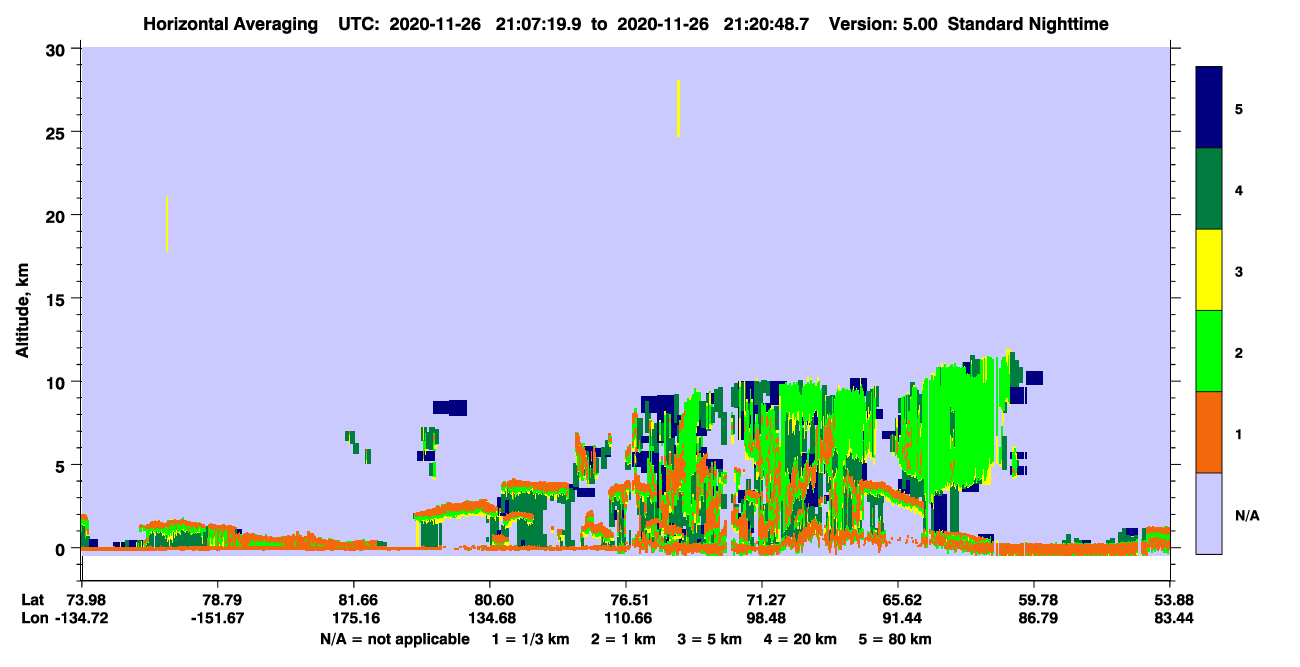Screen dimensions: 1300x667
Task: Click the yellow vertical streak near 20 km altitude
Action: pos(166,223)
